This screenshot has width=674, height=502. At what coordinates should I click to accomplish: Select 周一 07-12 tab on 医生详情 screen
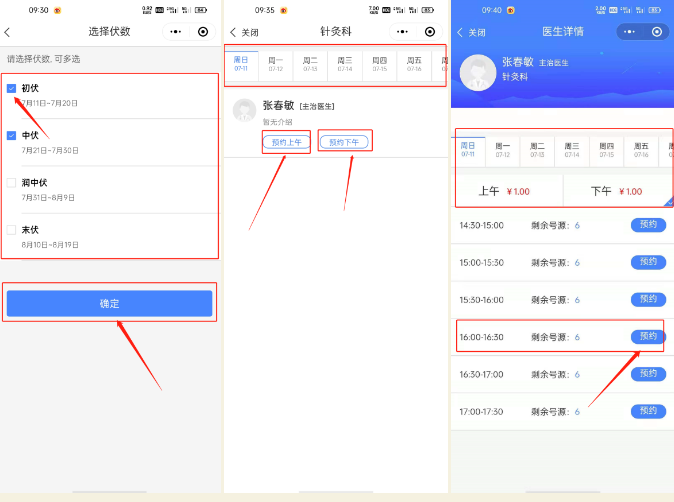[x=502, y=150]
